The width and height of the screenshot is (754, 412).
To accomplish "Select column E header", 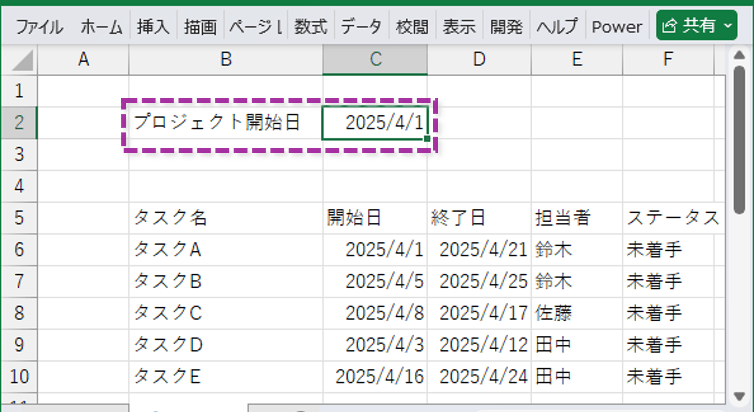I will (577, 60).
